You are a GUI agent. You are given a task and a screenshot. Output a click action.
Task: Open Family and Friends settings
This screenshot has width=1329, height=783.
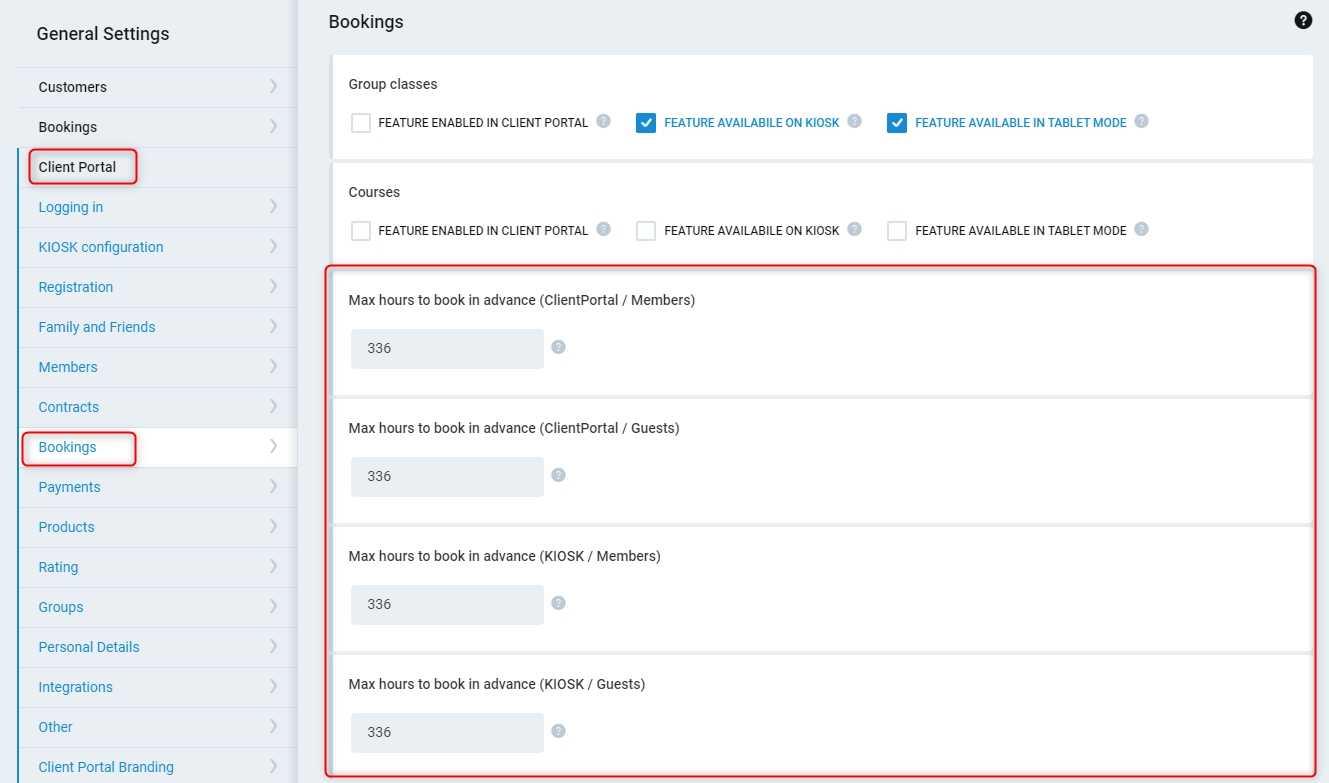[97, 327]
